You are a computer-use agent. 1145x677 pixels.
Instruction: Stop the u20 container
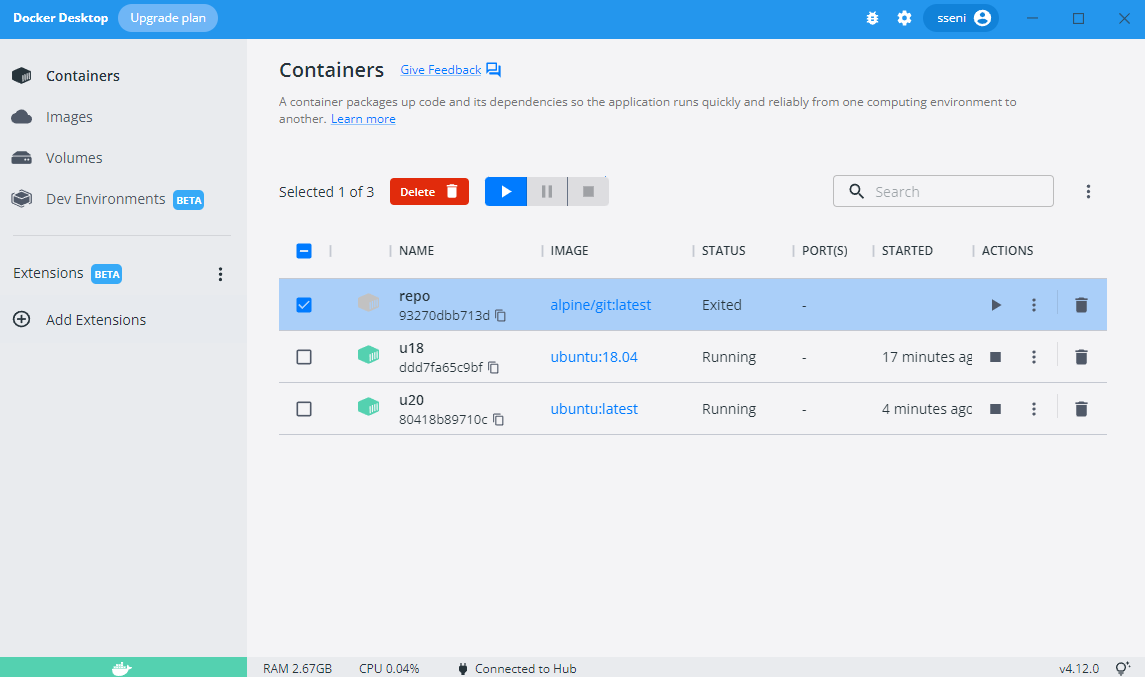(995, 409)
